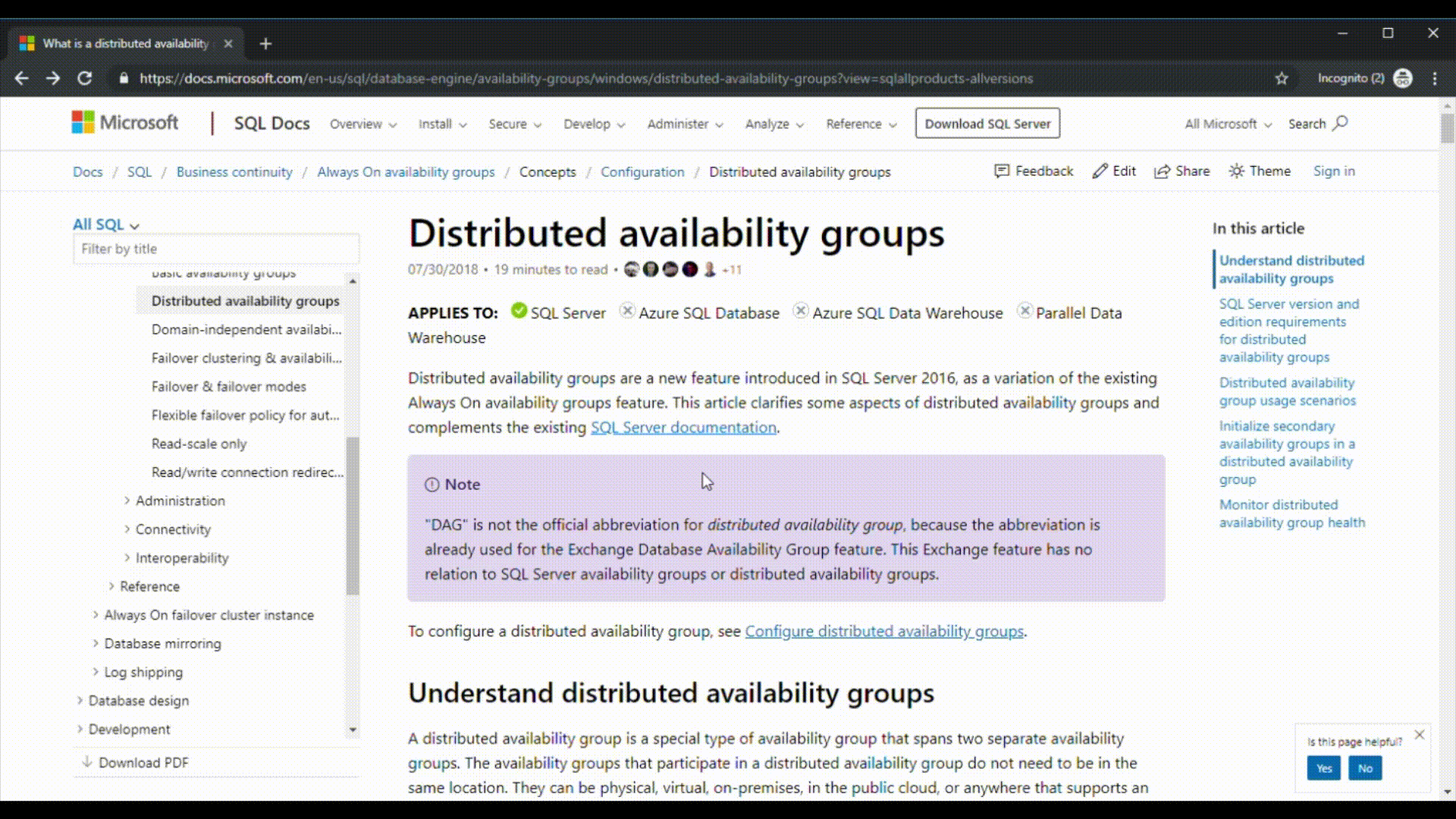Toggle Azure SQL Data Warehouse applicability off
The width and height of the screenshot is (1456, 819).
click(x=800, y=311)
